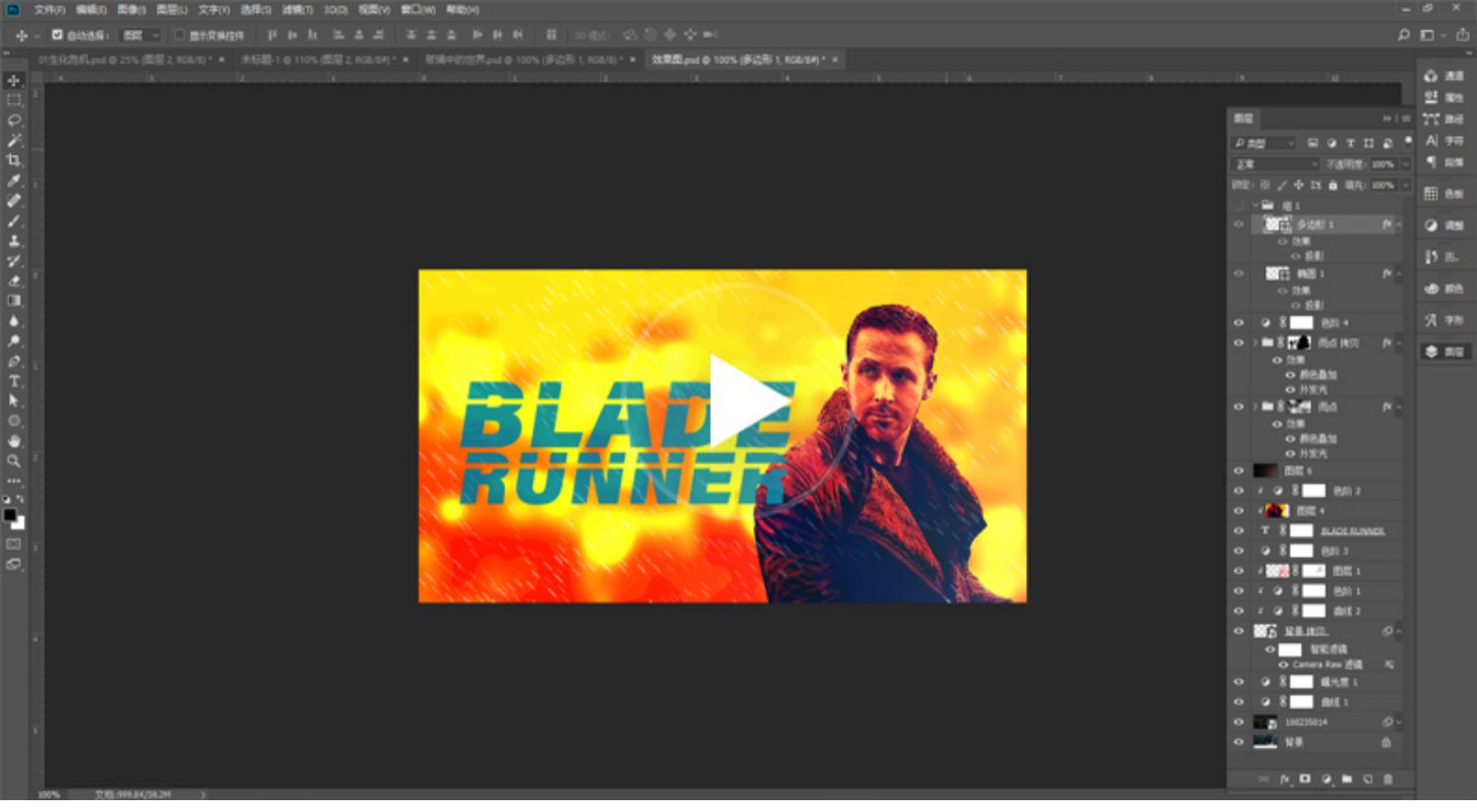This screenshot has height=812, width=1477.
Task: Expand the 雨点 拷贝 group with its arrow
Action: coord(1255,343)
